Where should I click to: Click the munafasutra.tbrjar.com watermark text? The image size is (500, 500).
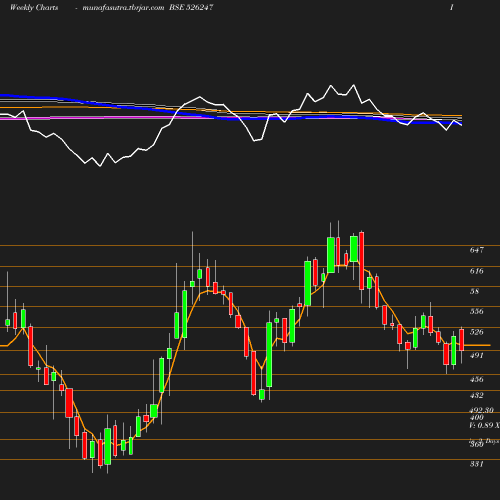point(123,8)
